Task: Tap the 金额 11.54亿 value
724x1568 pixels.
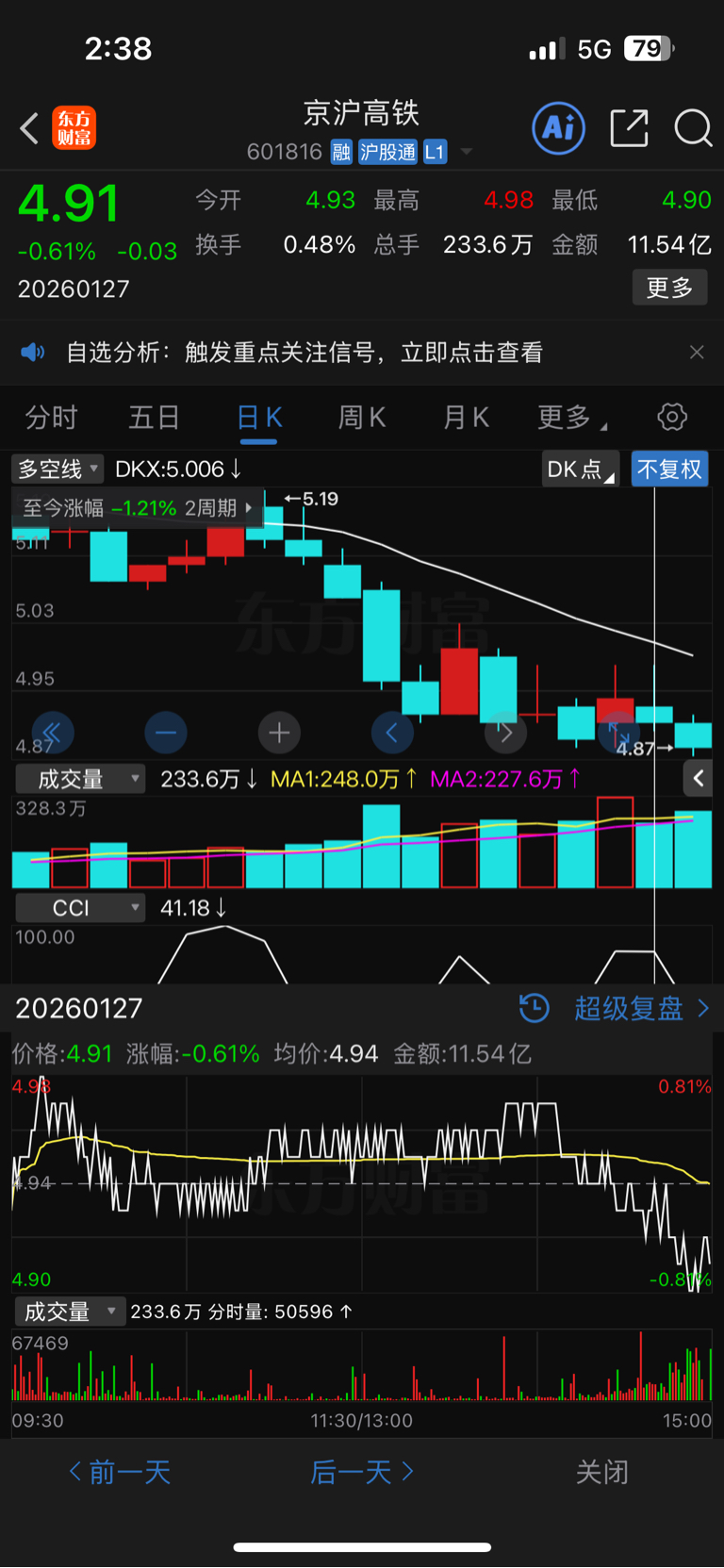Action: pos(669,245)
